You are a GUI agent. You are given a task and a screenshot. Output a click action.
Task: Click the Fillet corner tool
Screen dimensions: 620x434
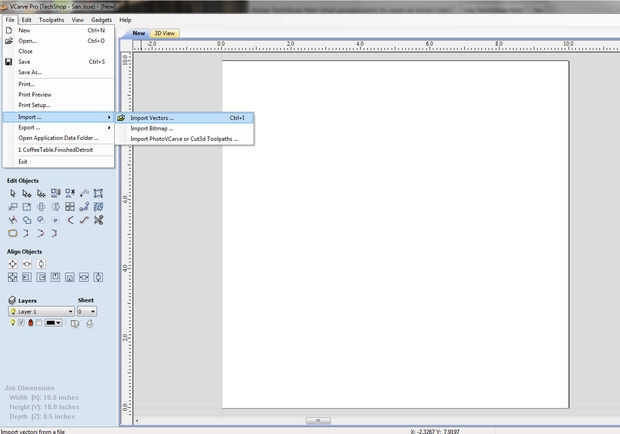70,220
